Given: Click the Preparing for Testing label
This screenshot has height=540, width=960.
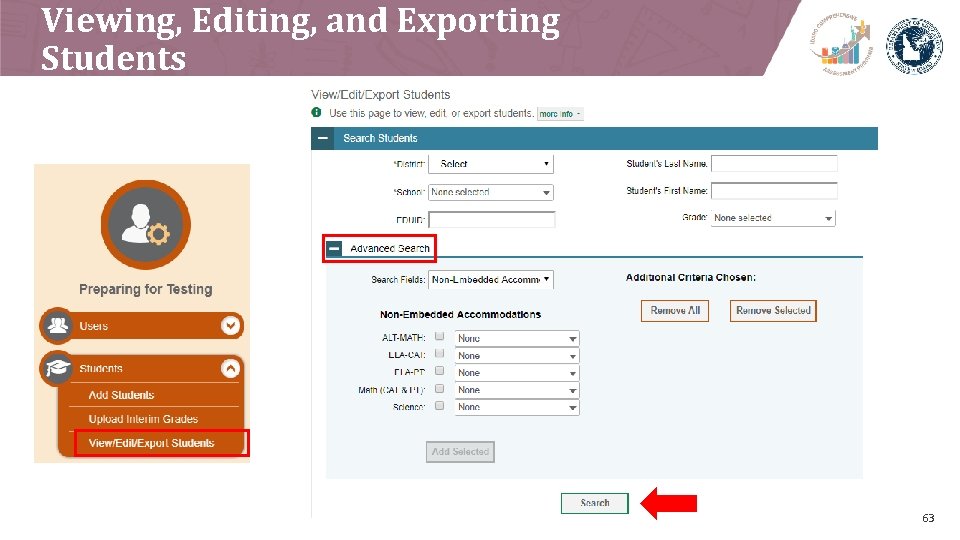Looking at the screenshot, I should pos(146,289).
